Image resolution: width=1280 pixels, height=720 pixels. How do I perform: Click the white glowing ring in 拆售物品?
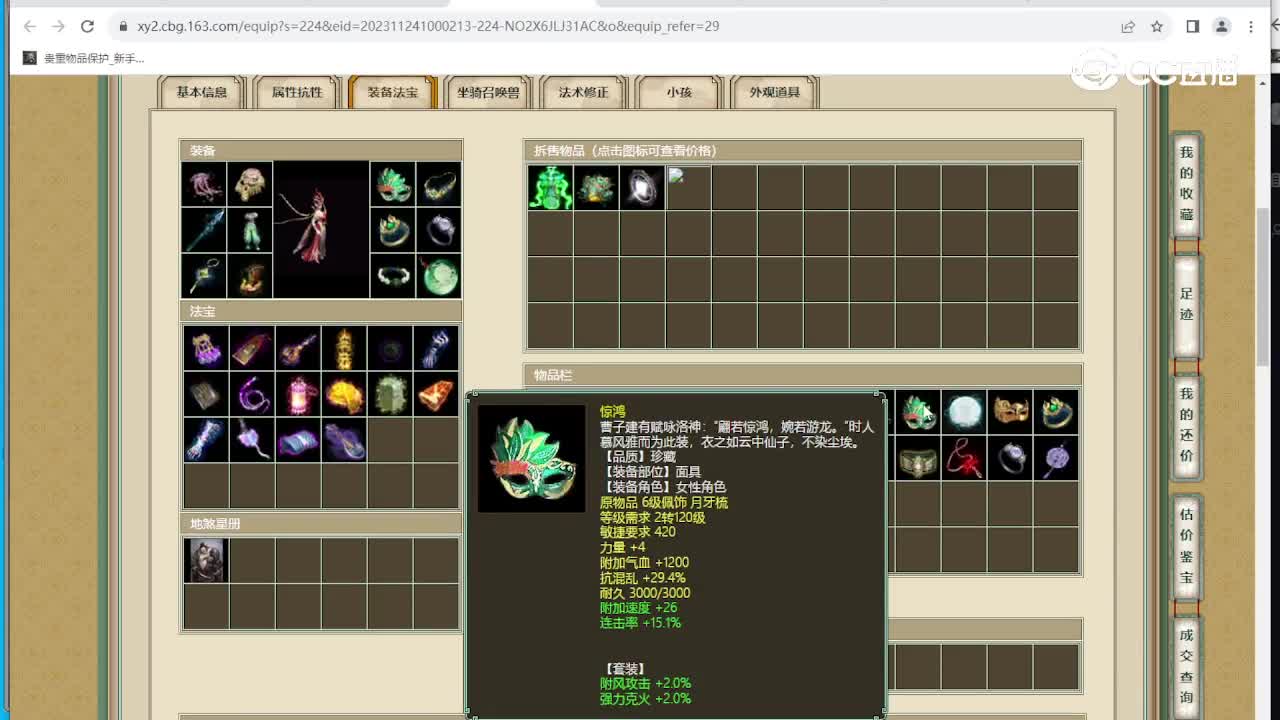coord(642,188)
